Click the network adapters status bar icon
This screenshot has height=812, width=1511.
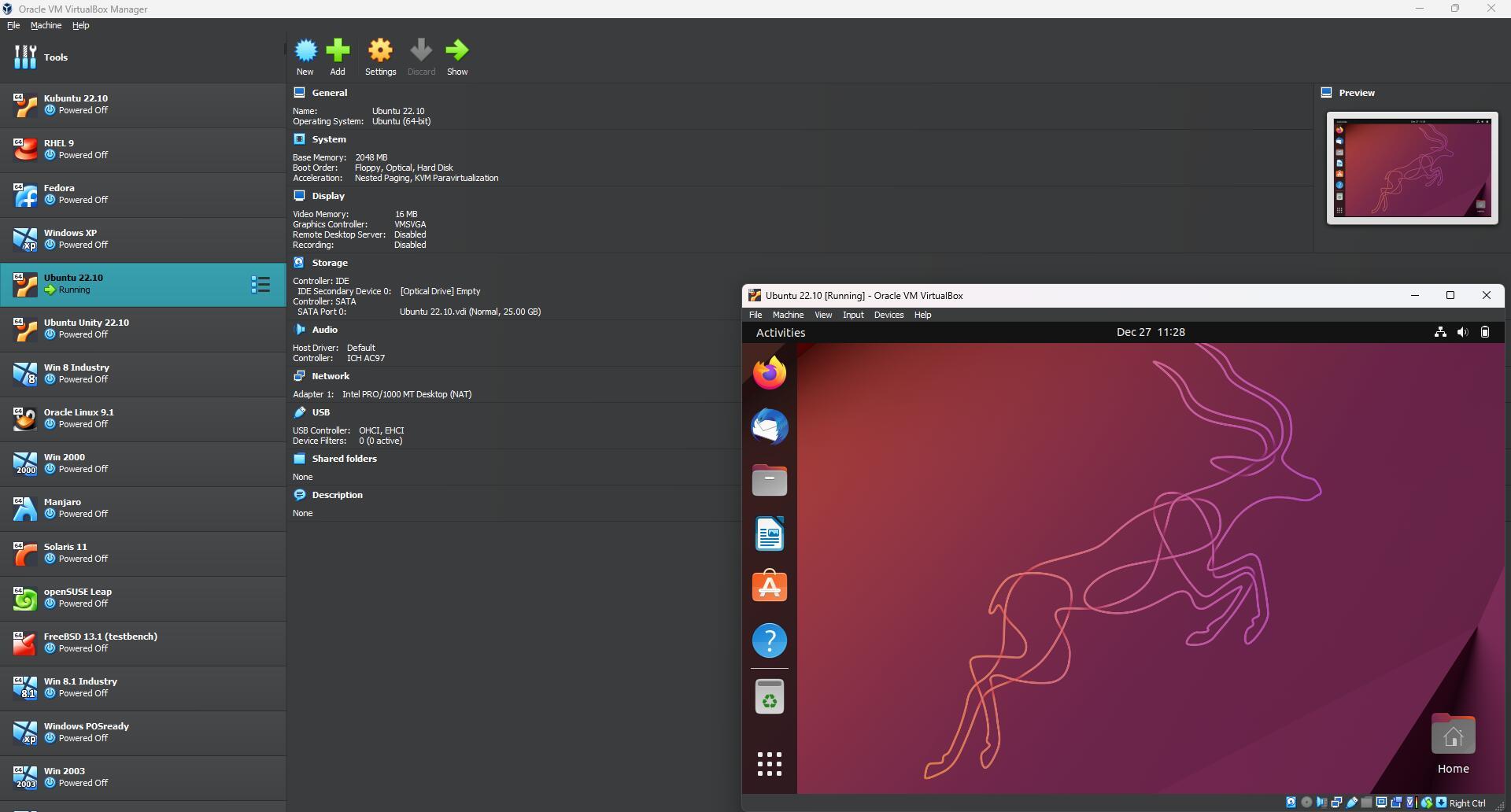(1336, 803)
